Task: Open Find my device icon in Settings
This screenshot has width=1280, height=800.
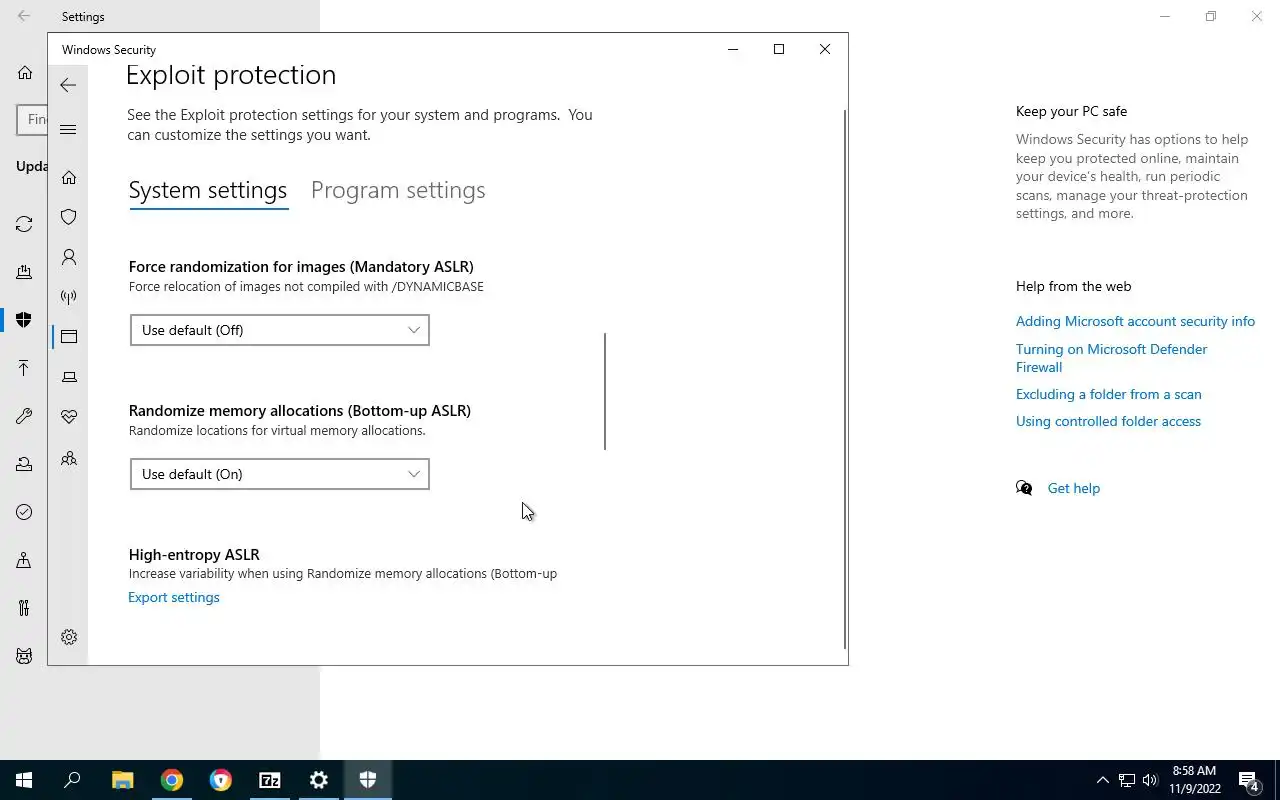Action: (24, 560)
